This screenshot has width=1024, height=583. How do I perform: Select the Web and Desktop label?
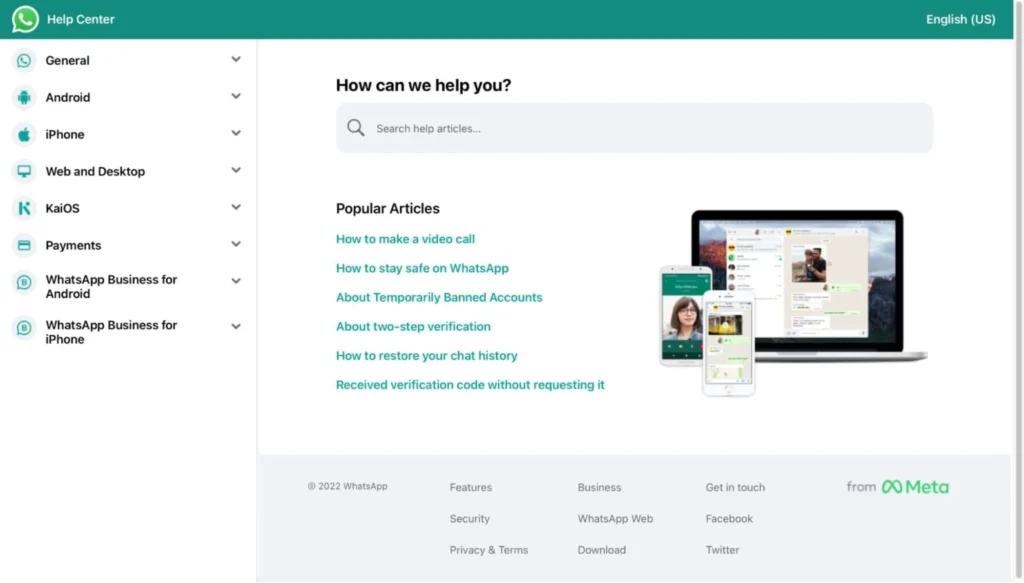pyautogui.click(x=95, y=171)
